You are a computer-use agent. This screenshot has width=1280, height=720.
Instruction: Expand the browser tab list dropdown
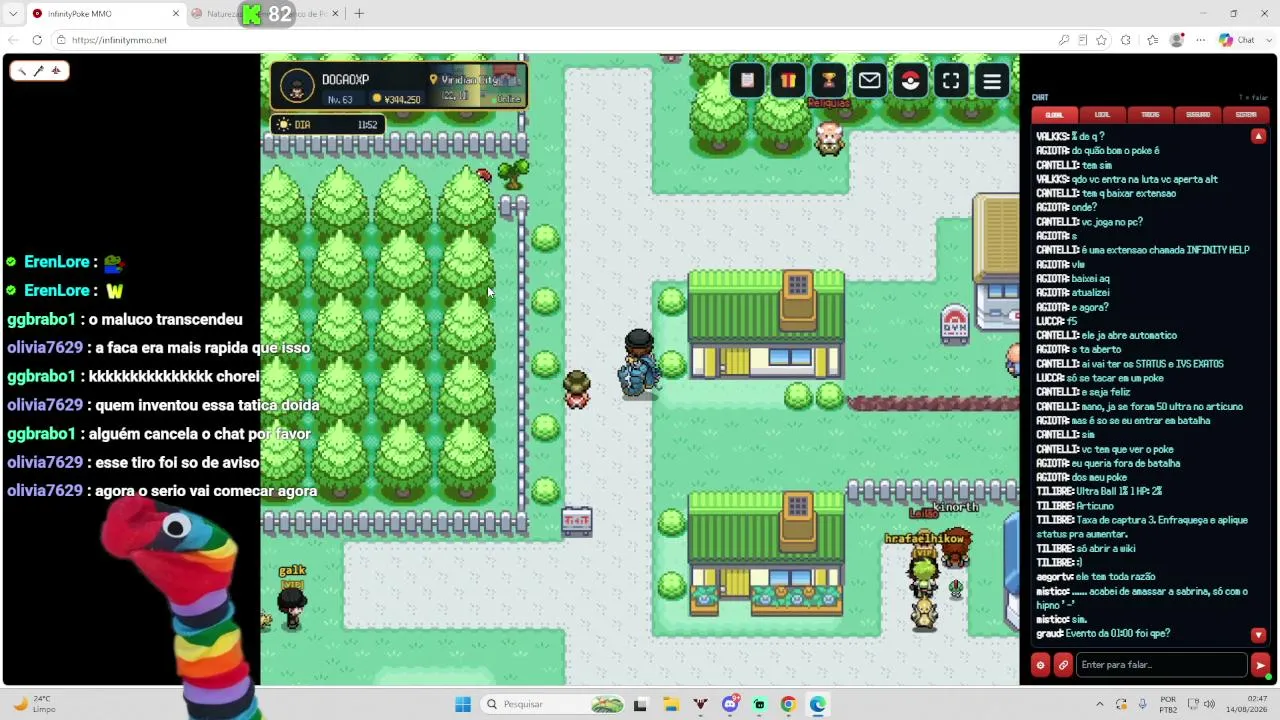click(x=13, y=14)
